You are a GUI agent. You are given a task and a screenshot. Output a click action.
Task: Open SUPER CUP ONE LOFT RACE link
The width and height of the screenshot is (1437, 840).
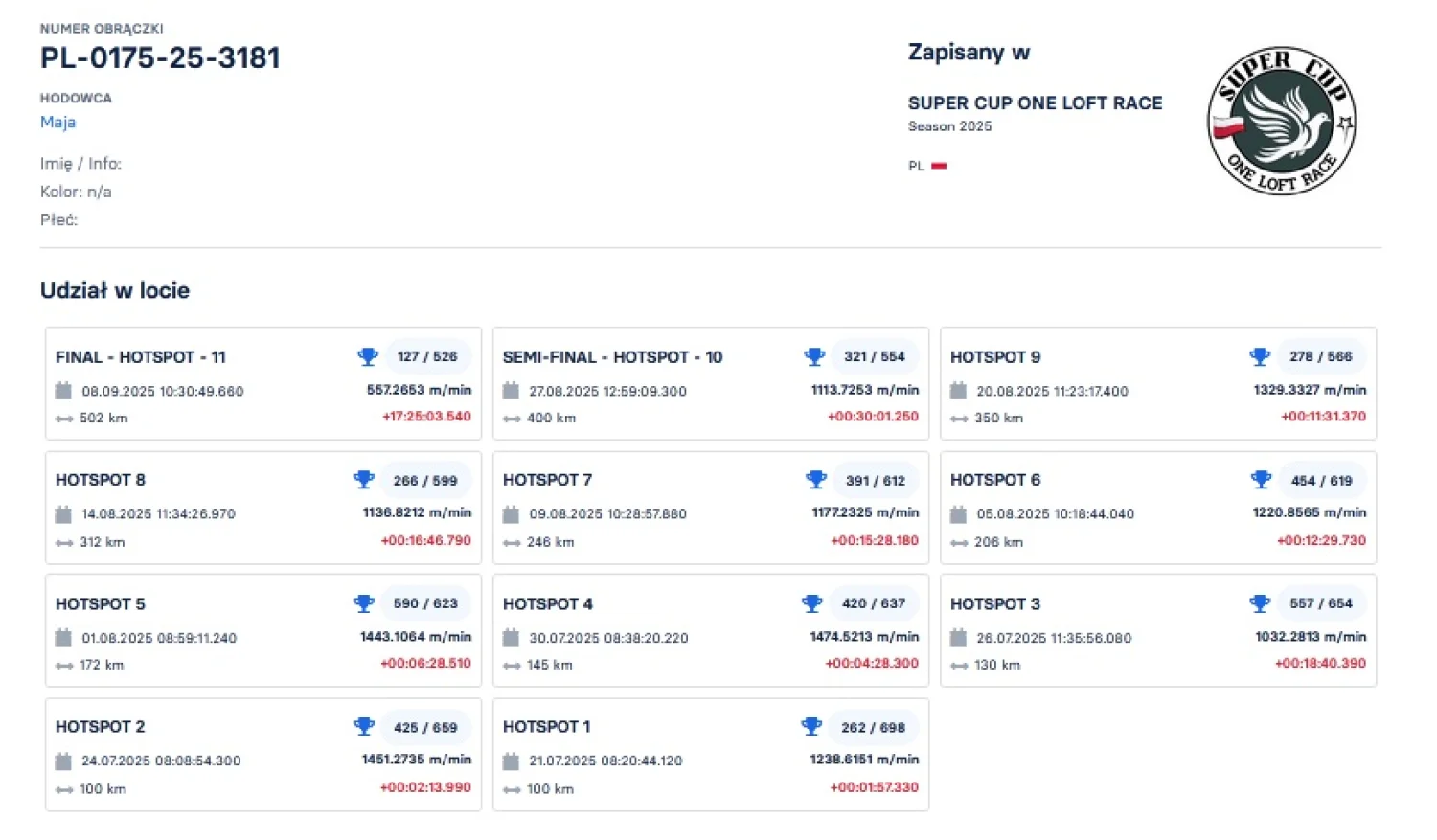click(1035, 103)
